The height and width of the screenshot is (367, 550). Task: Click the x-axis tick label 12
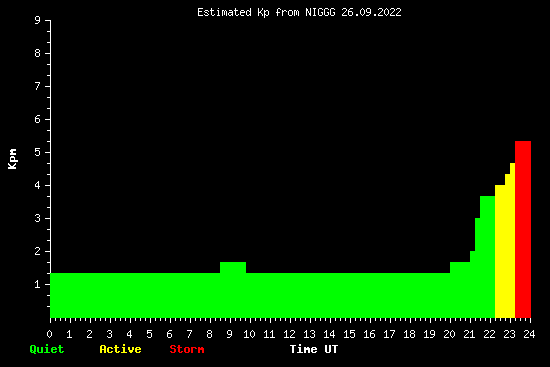pyautogui.click(x=289, y=334)
